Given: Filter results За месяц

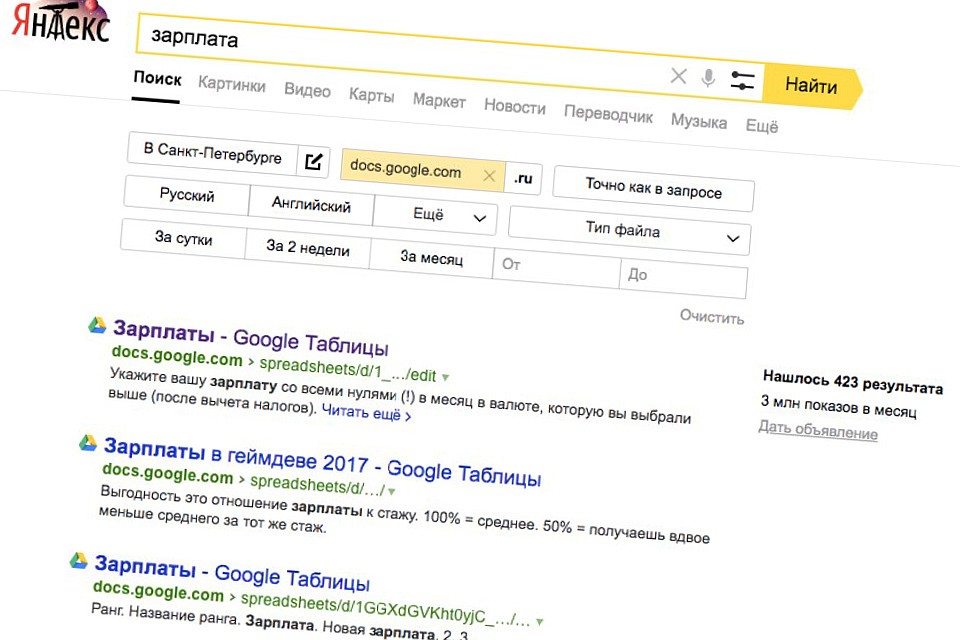Looking at the screenshot, I should click(431, 258).
